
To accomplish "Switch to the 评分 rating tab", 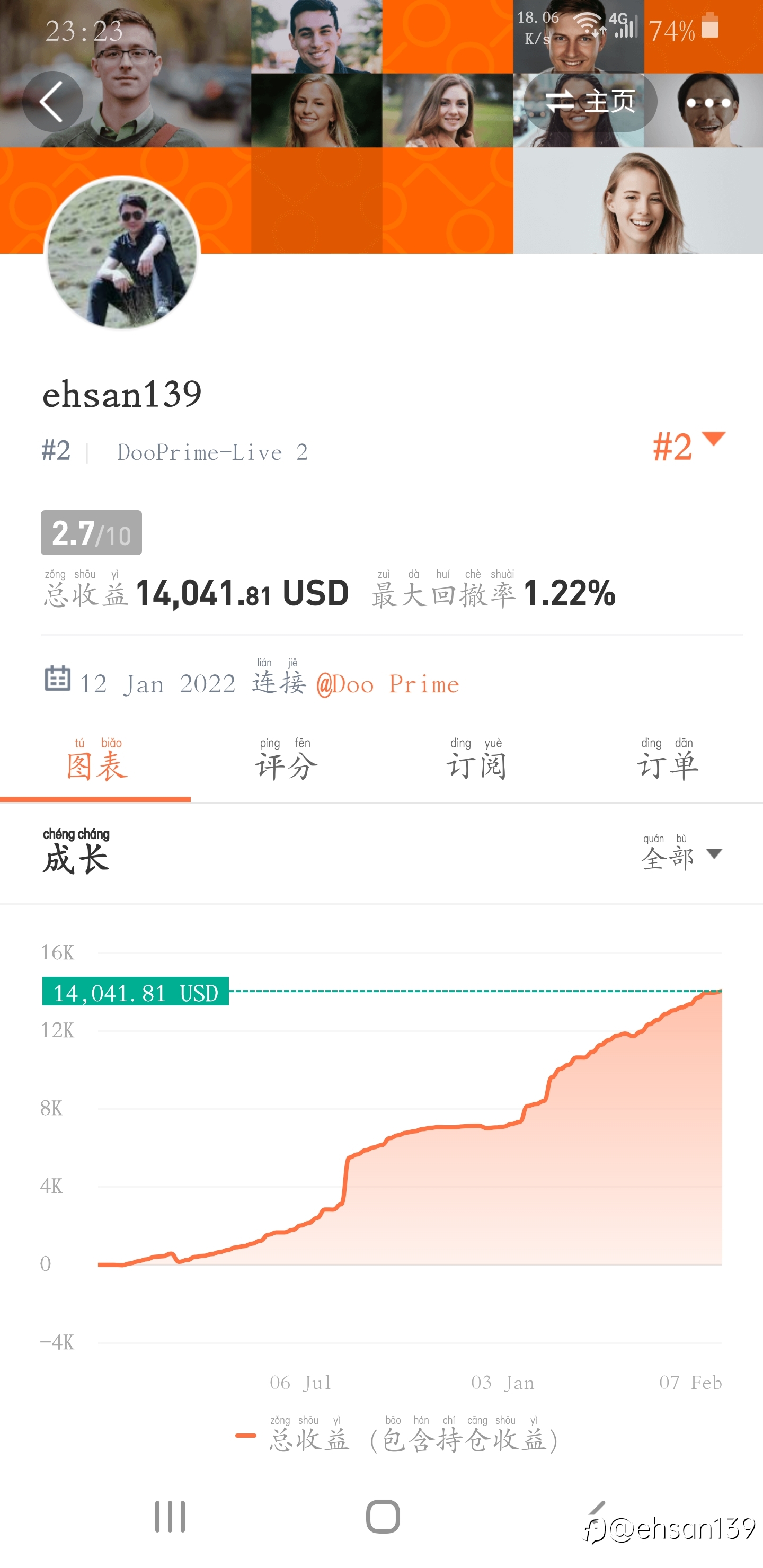I will click(286, 760).
